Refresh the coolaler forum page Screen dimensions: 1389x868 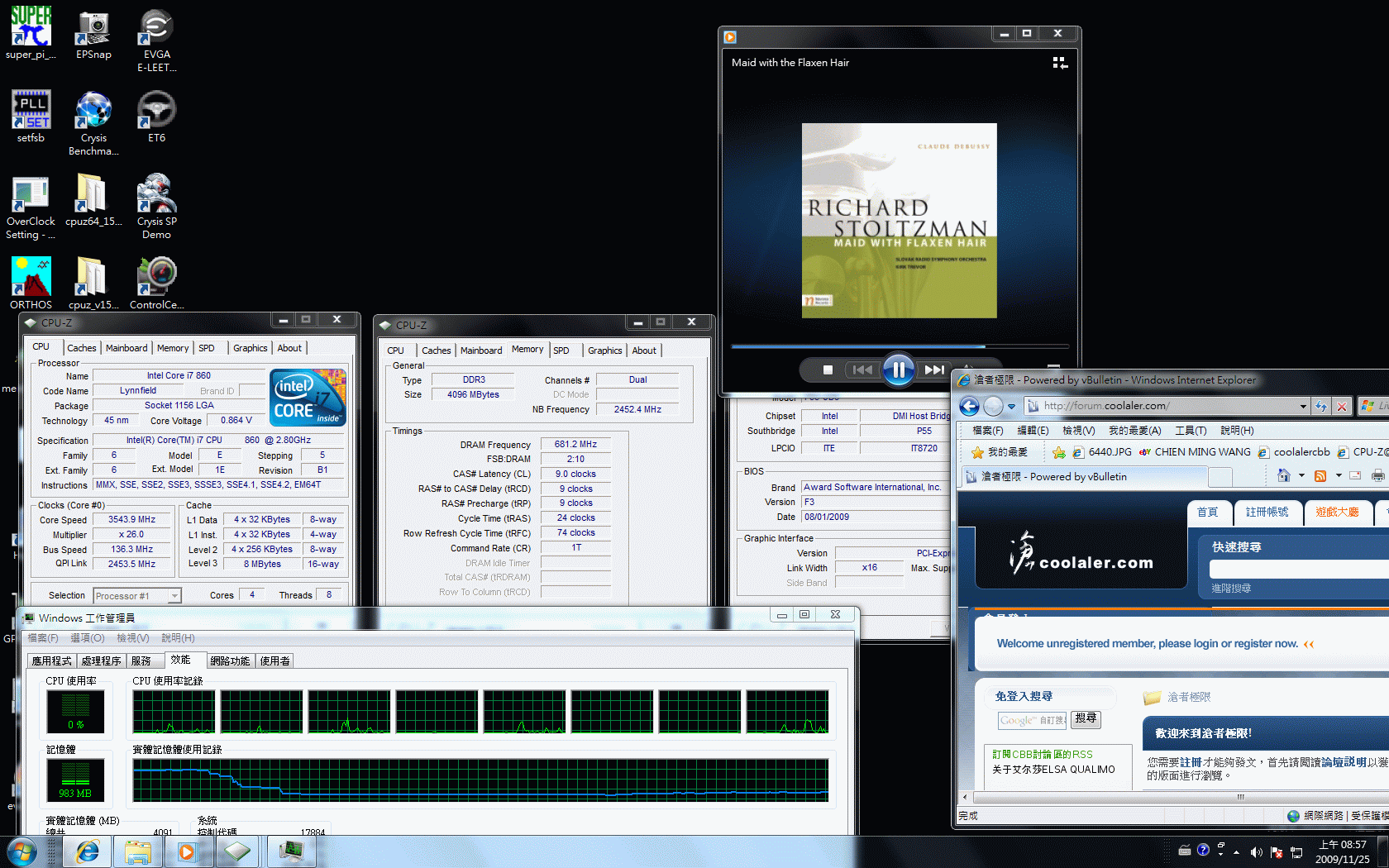(x=1320, y=406)
